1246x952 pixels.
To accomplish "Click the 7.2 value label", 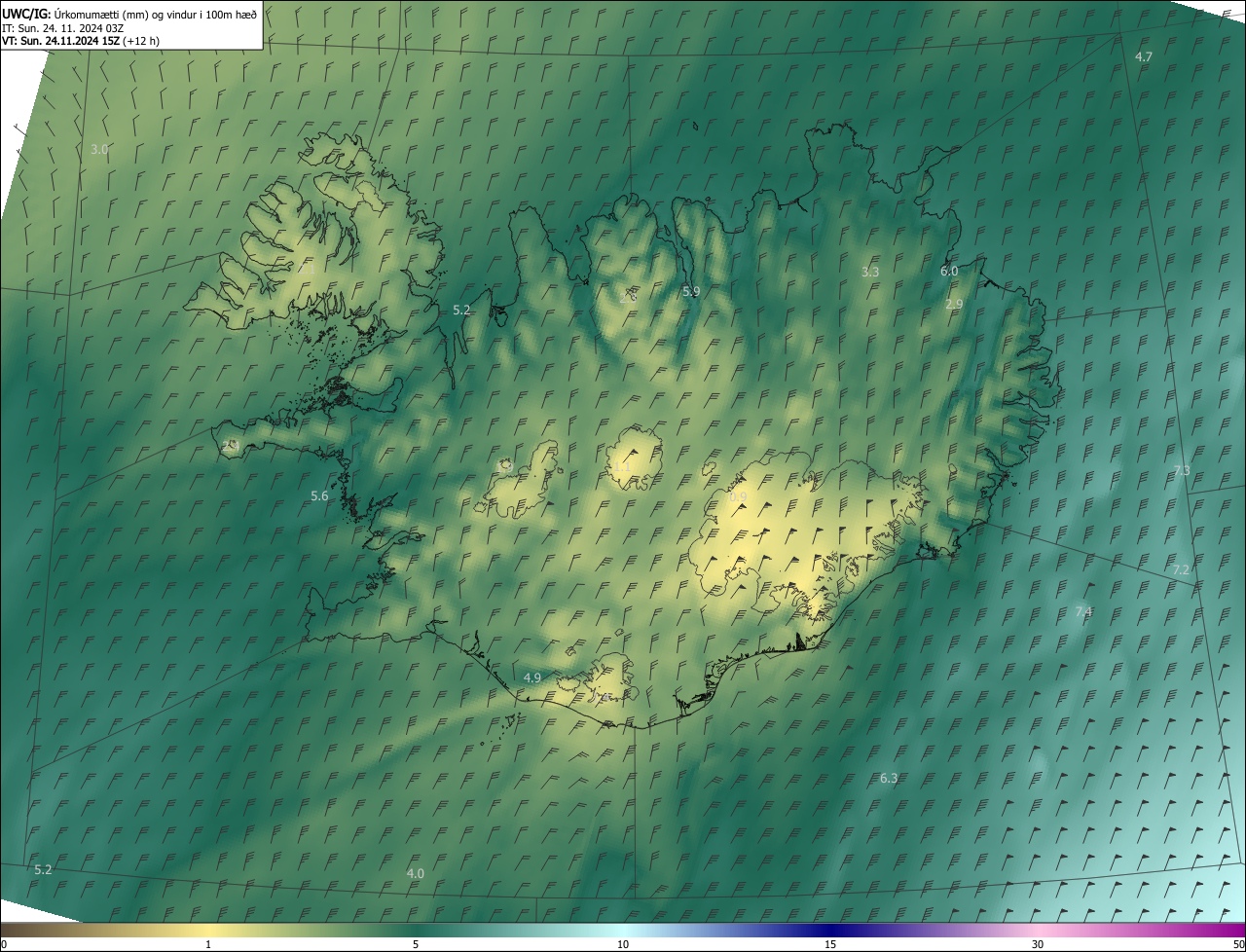I will tap(1181, 569).
